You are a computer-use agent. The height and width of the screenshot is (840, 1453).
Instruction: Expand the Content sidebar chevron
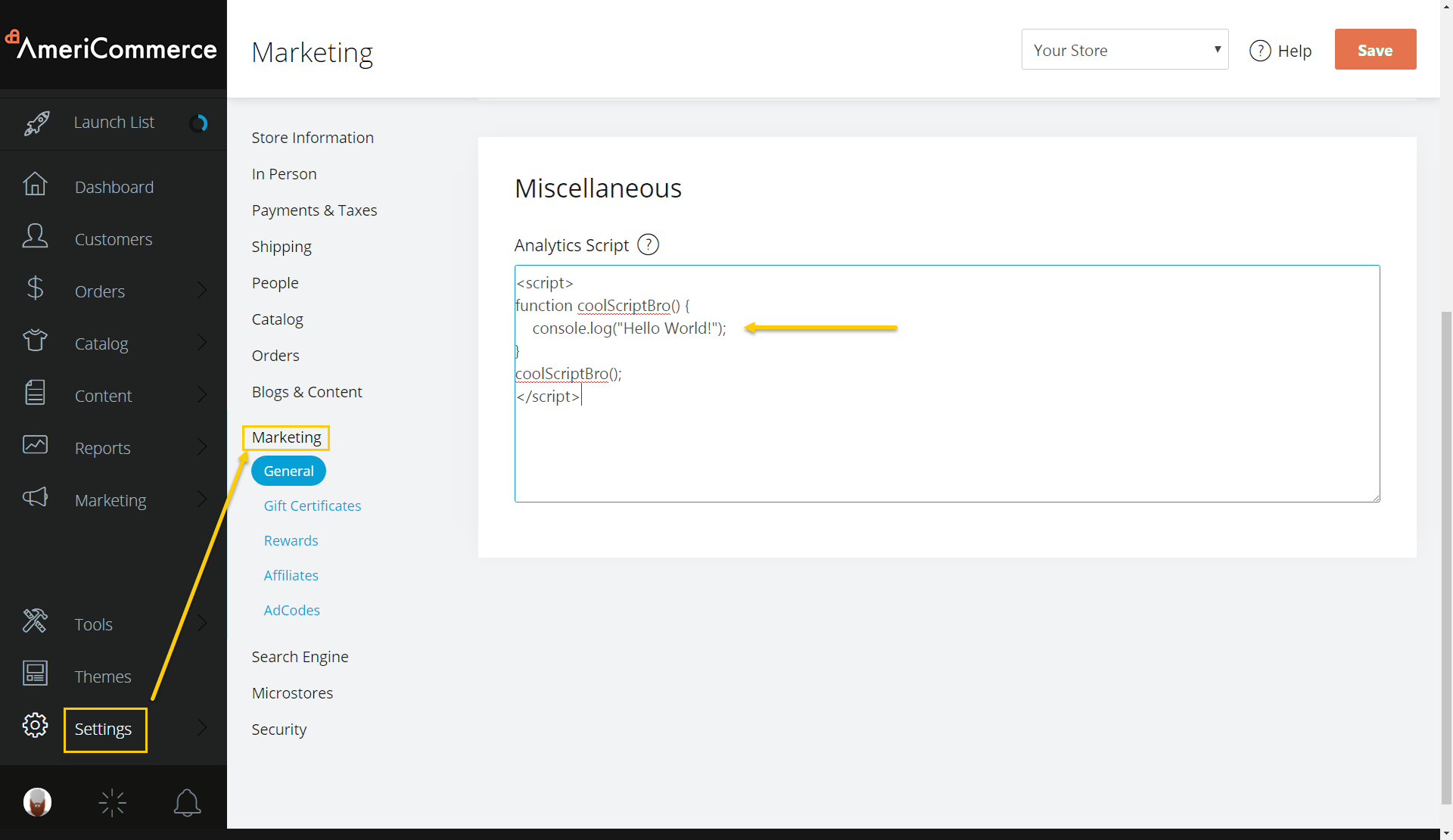click(202, 395)
